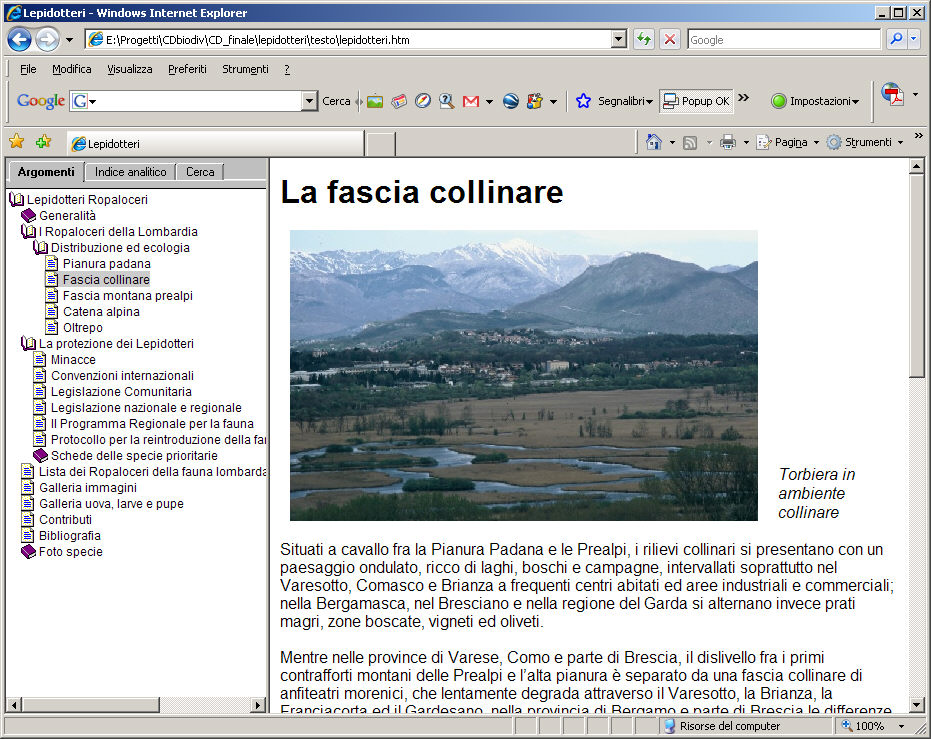Click the blue Segnalibri star icon
931x739 pixels.
(x=583, y=102)
